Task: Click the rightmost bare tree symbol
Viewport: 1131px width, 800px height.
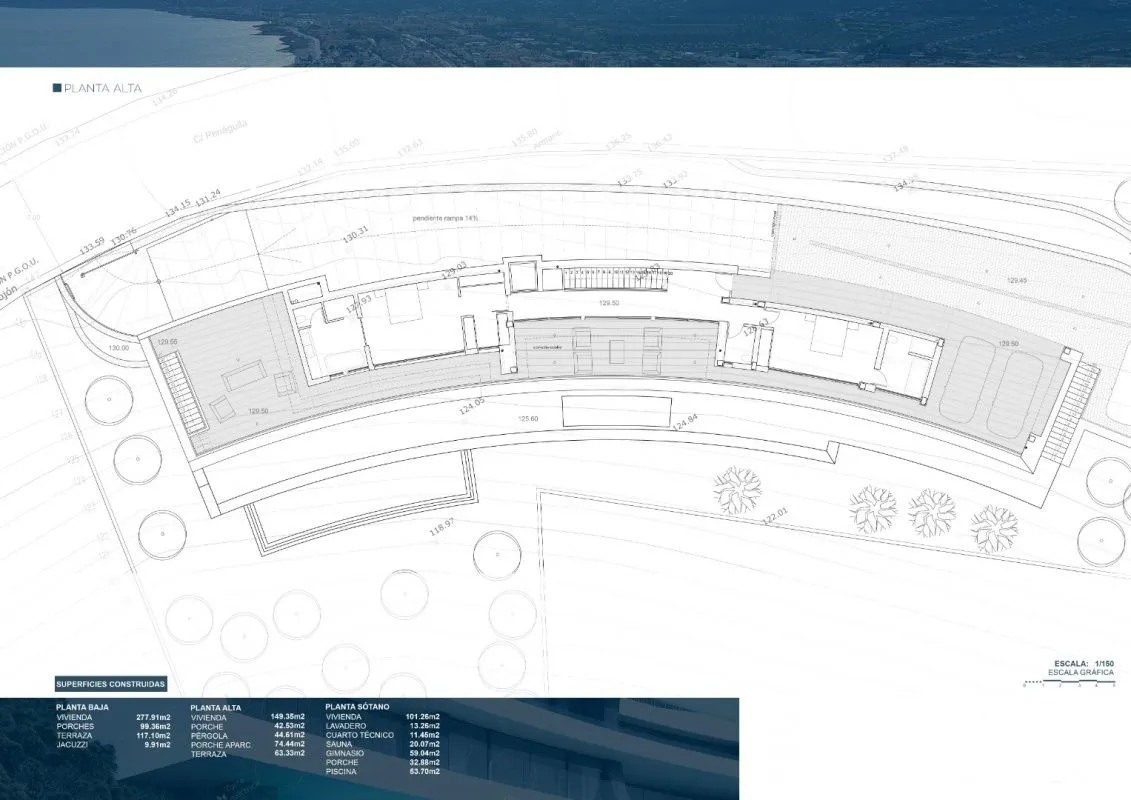Action: click(x=994, y=528)
